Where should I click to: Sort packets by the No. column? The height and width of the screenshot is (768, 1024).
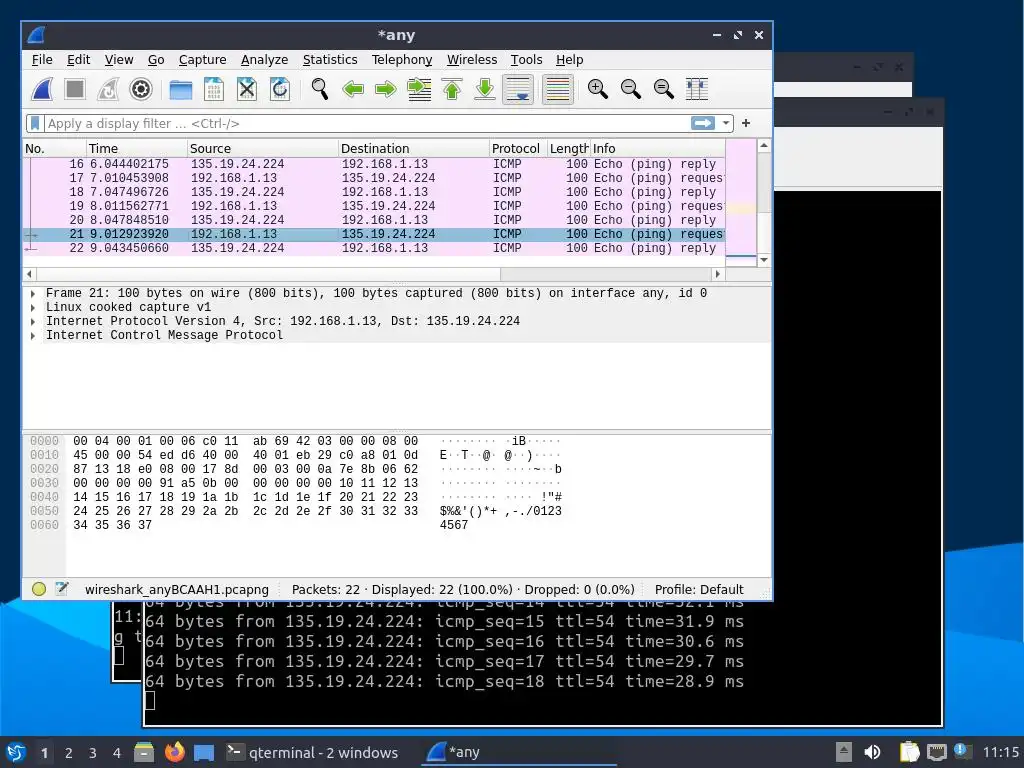[55, 148]
